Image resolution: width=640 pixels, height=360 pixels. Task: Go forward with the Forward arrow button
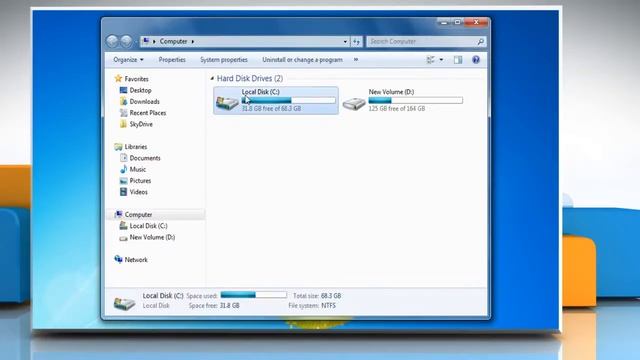pos(127,41)
